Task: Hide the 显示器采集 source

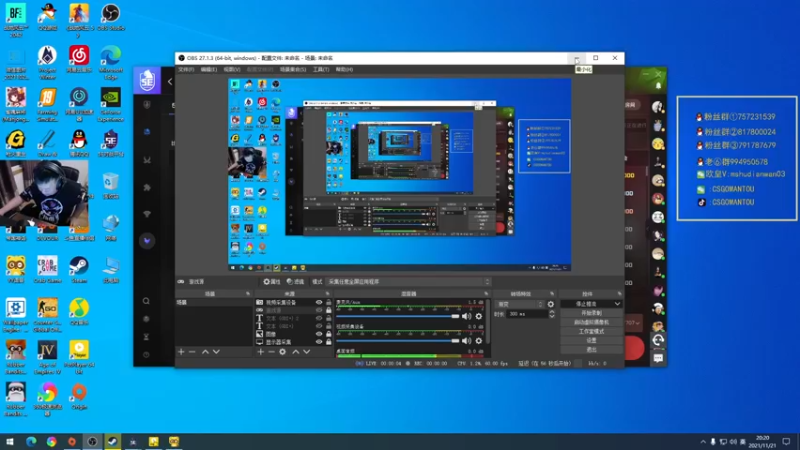Action: click(x=319, y=342)
